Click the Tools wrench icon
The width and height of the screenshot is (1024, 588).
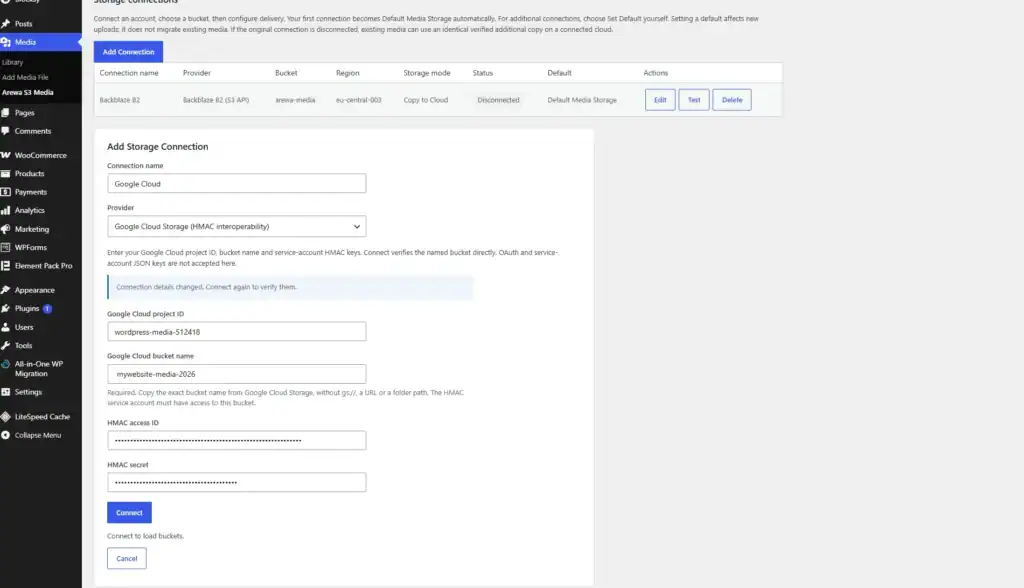click(x=6, y=345)
